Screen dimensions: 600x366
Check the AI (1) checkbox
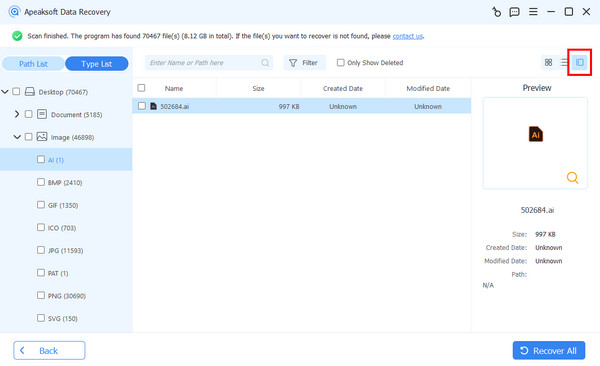coord(41,159)
